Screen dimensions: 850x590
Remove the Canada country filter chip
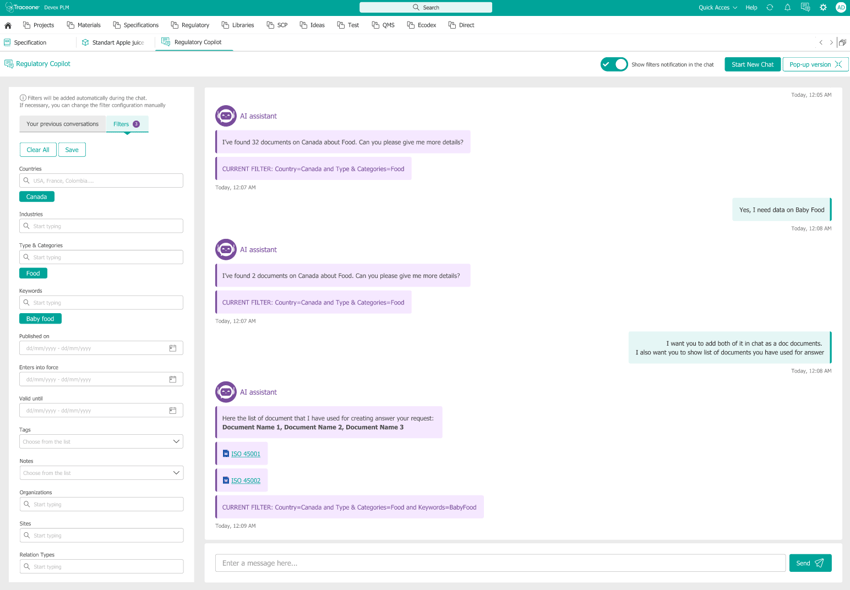[37, 197]
